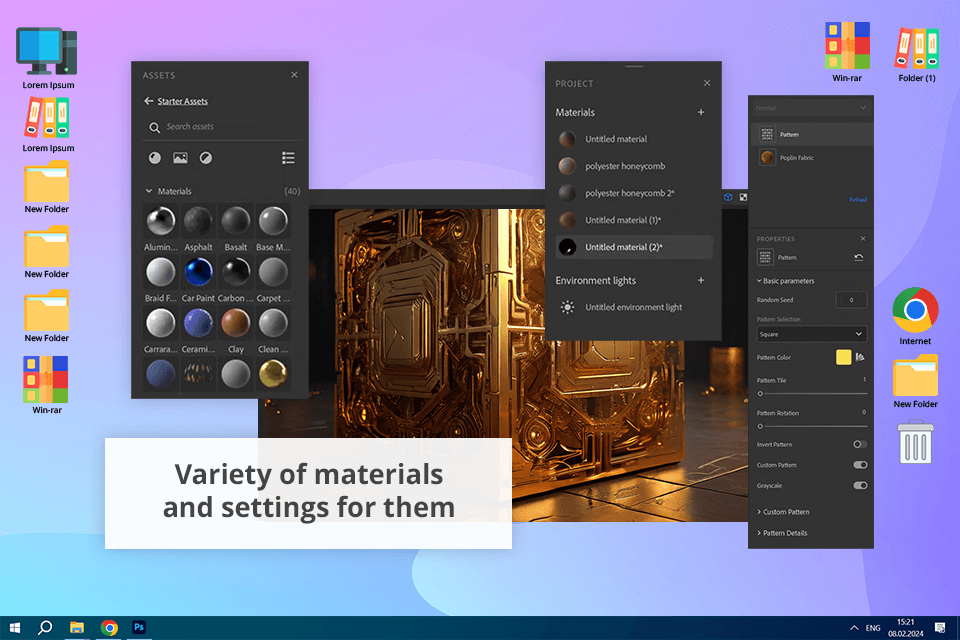Open the notification center icon
The image size is (960, 640).
click(x=940, y=627)
